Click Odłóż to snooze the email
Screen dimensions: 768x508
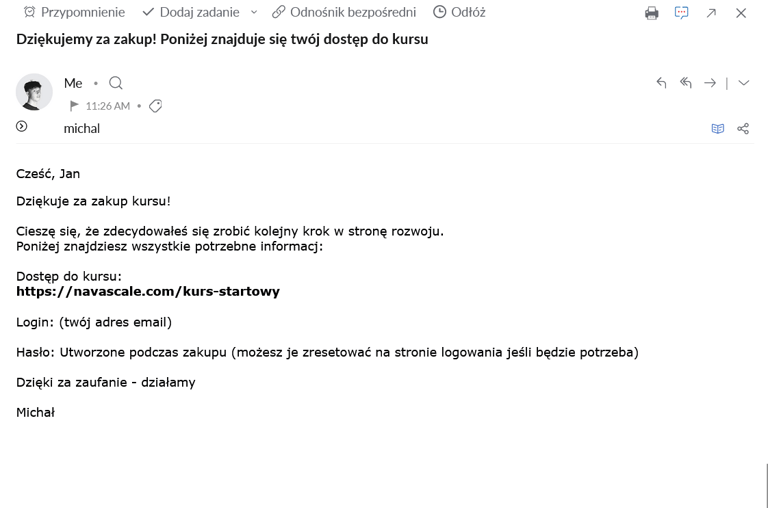coord(459,12)
